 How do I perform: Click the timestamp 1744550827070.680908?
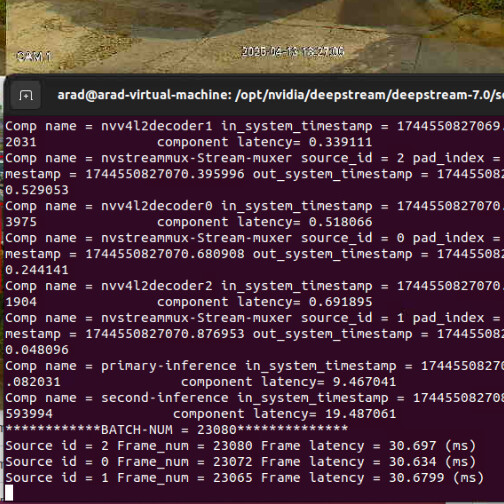coord(165,254)
